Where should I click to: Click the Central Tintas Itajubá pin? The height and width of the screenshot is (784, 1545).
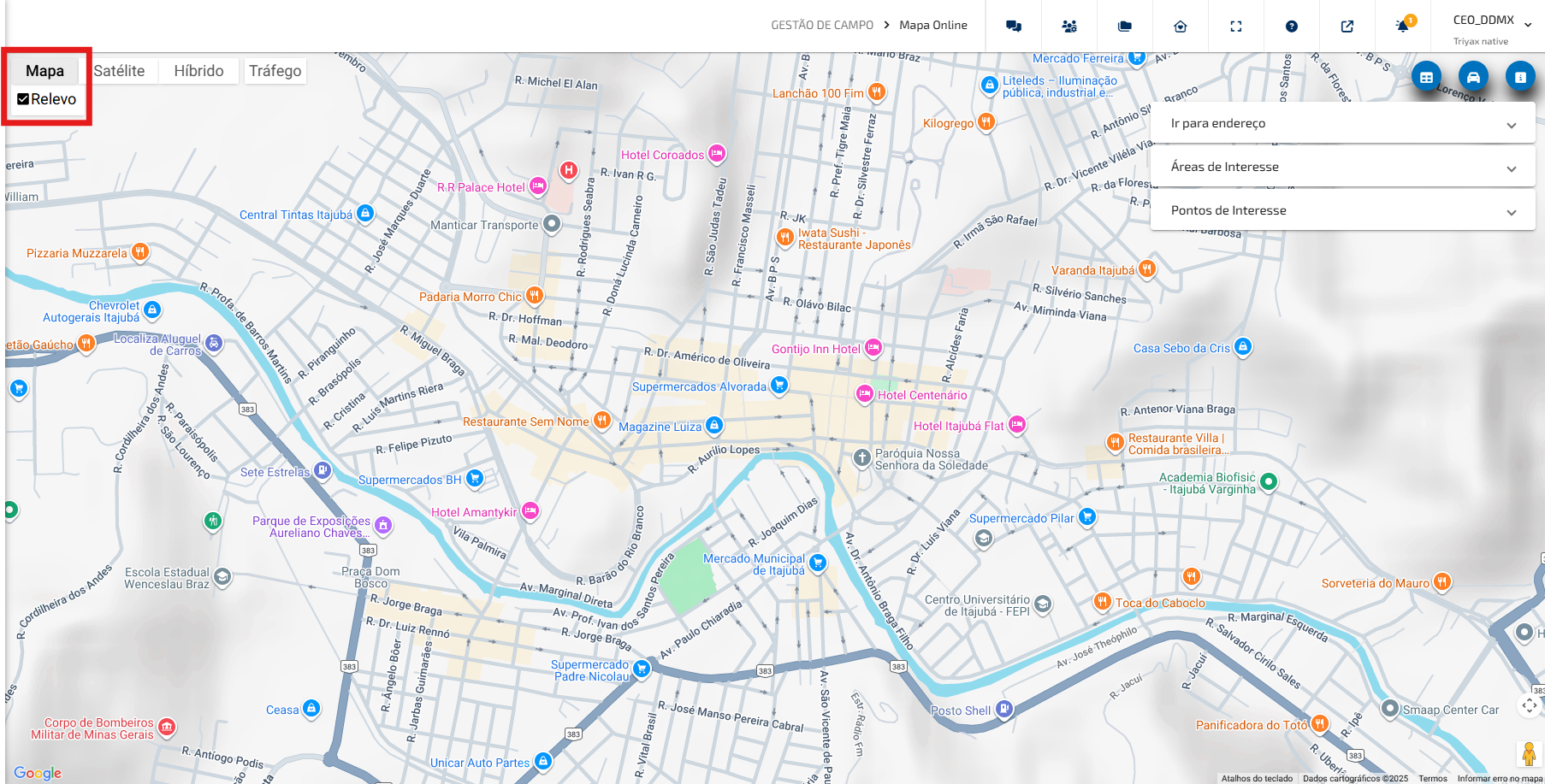(x=365, y=213)
